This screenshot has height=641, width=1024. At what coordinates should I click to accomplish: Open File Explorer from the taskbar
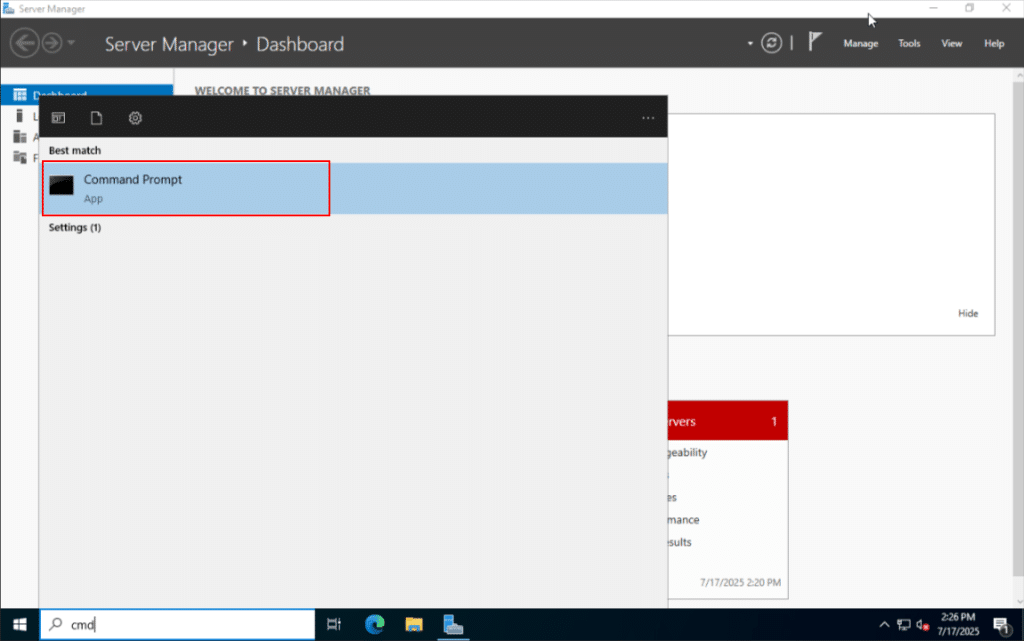(413, 625)
